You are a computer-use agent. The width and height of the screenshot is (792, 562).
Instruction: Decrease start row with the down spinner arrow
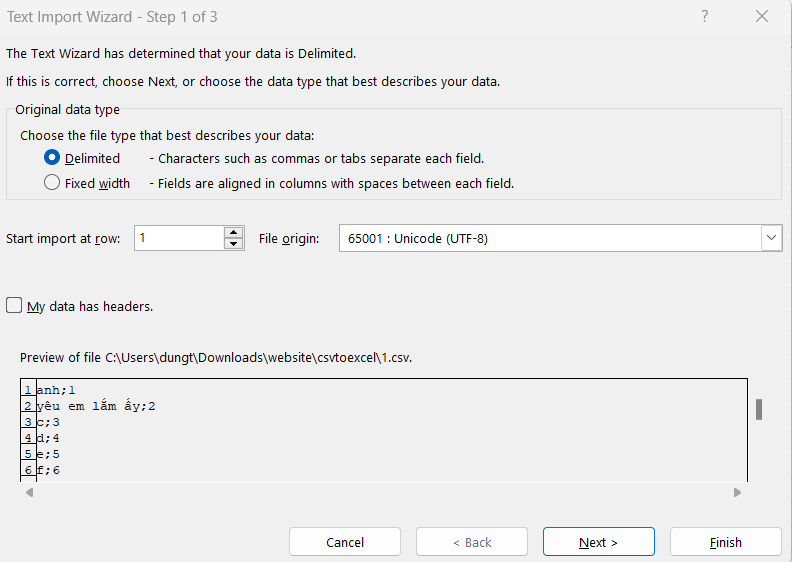coord(234,244)
